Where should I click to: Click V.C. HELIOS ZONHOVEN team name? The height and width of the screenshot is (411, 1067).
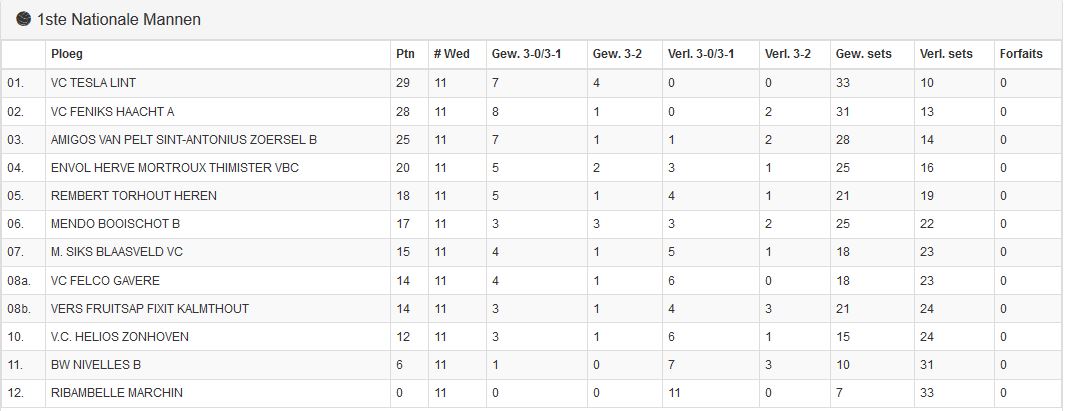pyautogui.click(x=120, y=337)
